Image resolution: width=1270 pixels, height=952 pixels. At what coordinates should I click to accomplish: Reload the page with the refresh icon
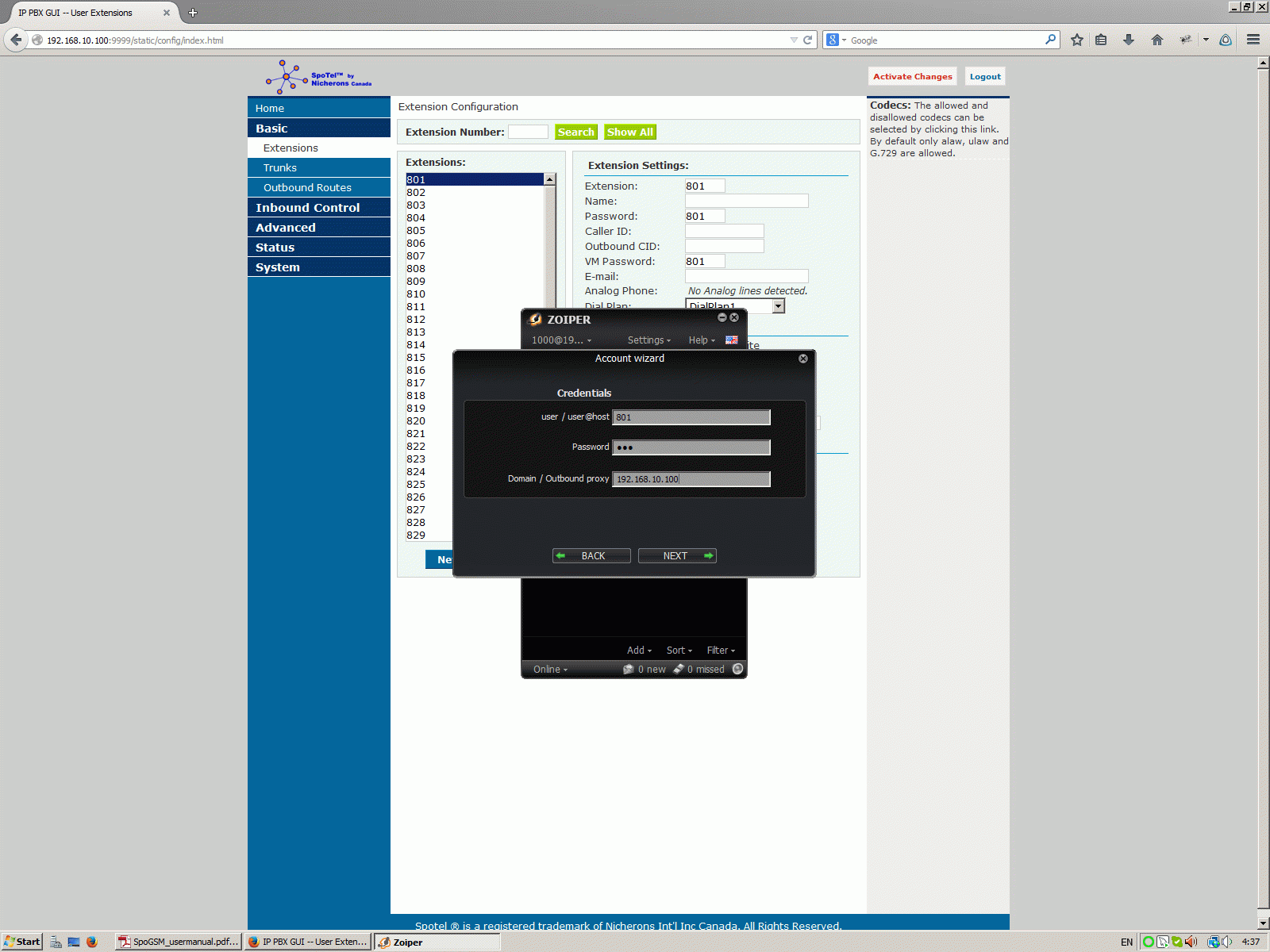[807, 40]
